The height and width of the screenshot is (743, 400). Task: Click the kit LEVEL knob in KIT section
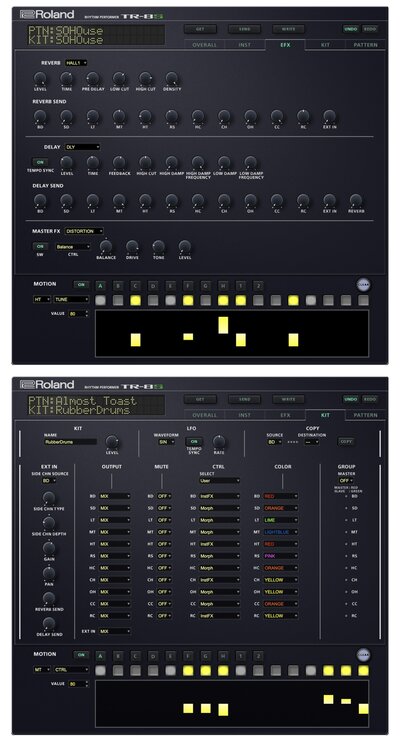[112, 442]
